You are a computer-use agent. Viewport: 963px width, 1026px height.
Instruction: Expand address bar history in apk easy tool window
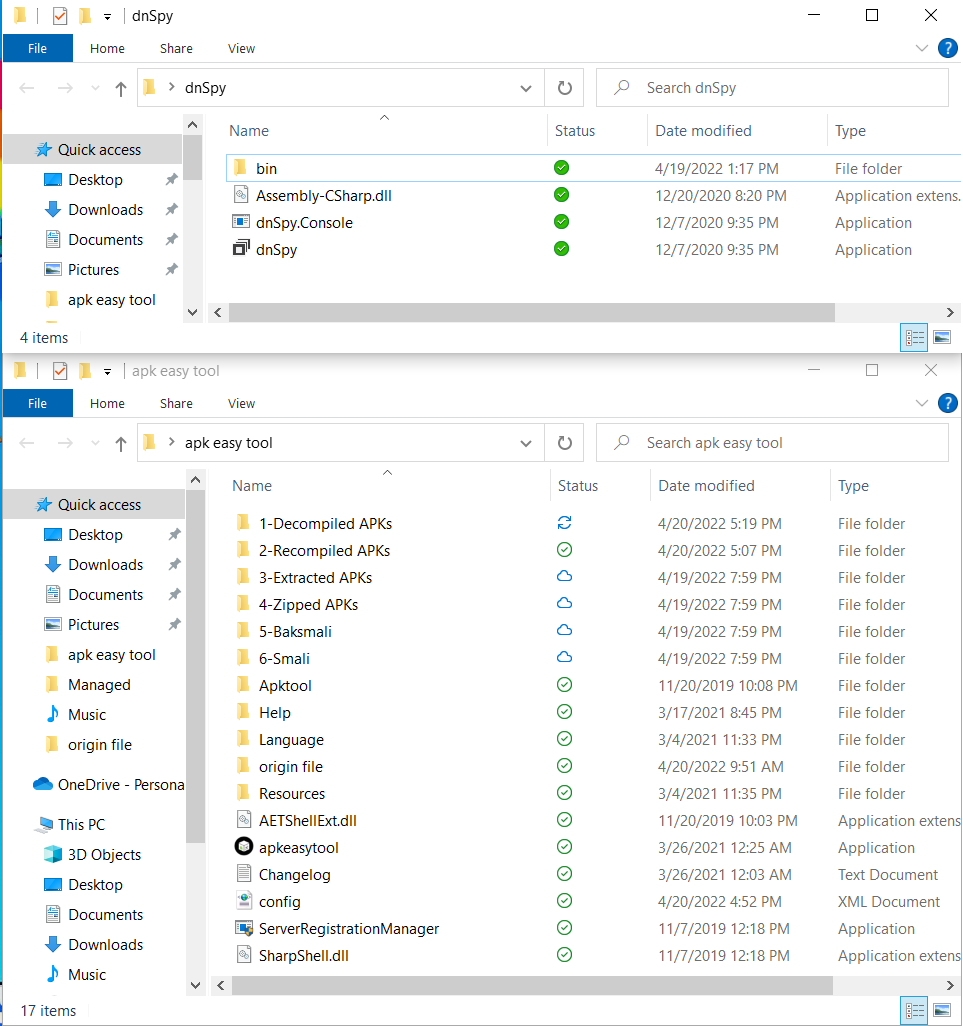coord(525,444)
